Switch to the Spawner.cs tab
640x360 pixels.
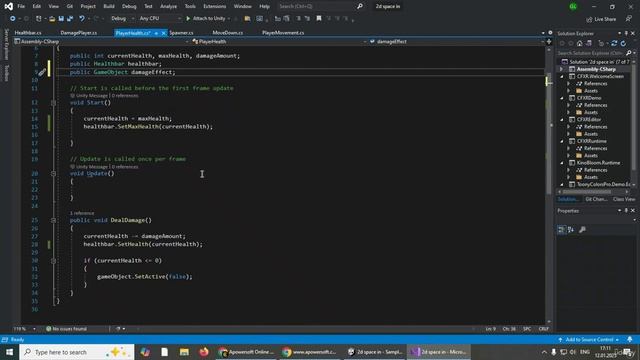[x=181, y=33]
